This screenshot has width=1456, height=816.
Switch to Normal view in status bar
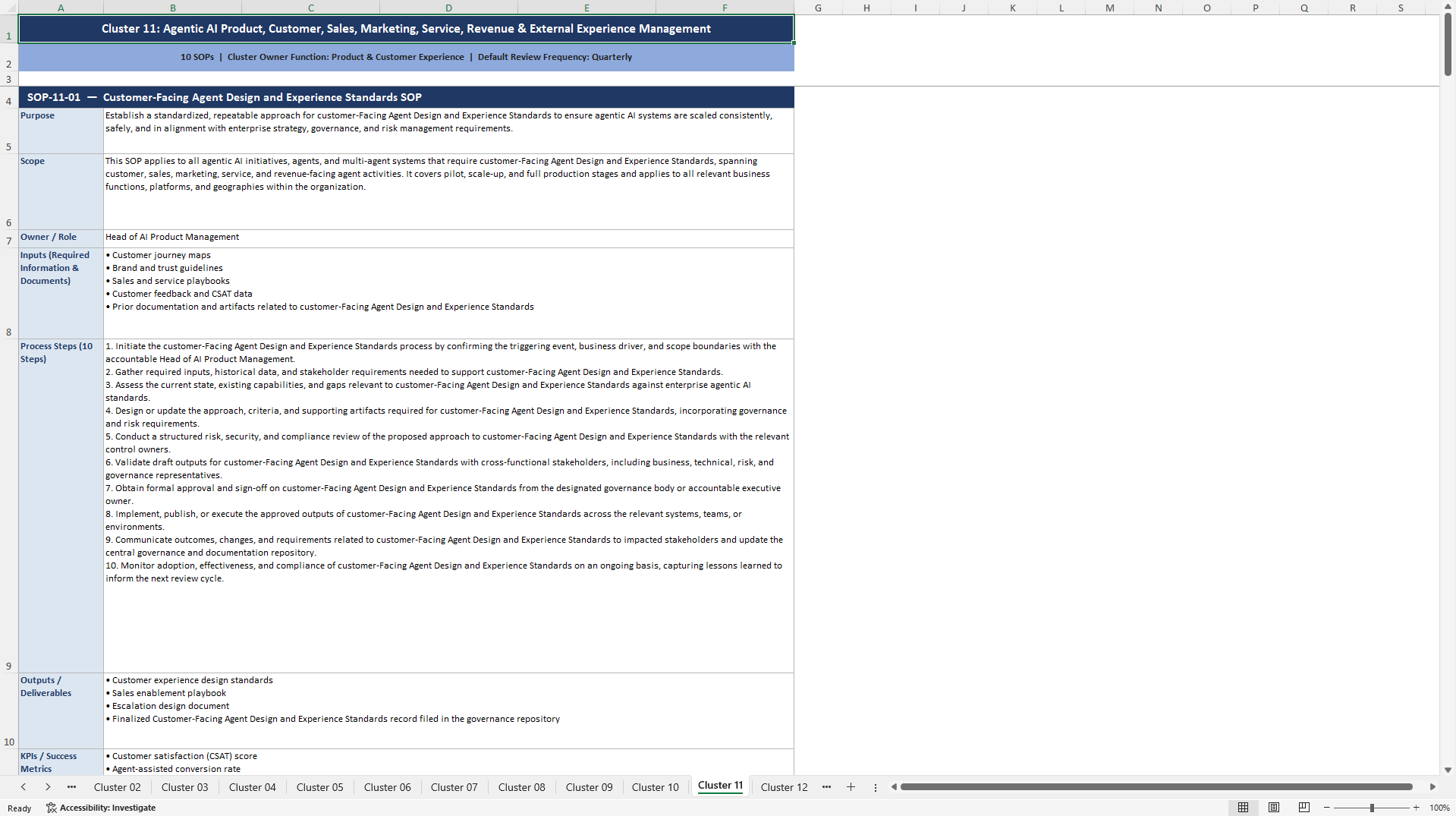(1243, 808)
